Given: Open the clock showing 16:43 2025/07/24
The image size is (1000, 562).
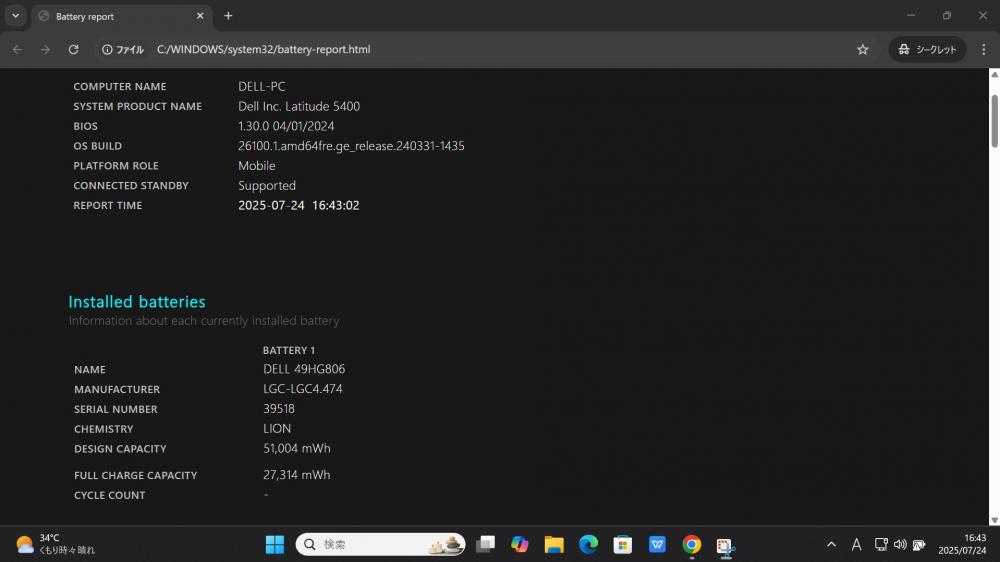Looking at the screenshot, I should click(962, 544).
